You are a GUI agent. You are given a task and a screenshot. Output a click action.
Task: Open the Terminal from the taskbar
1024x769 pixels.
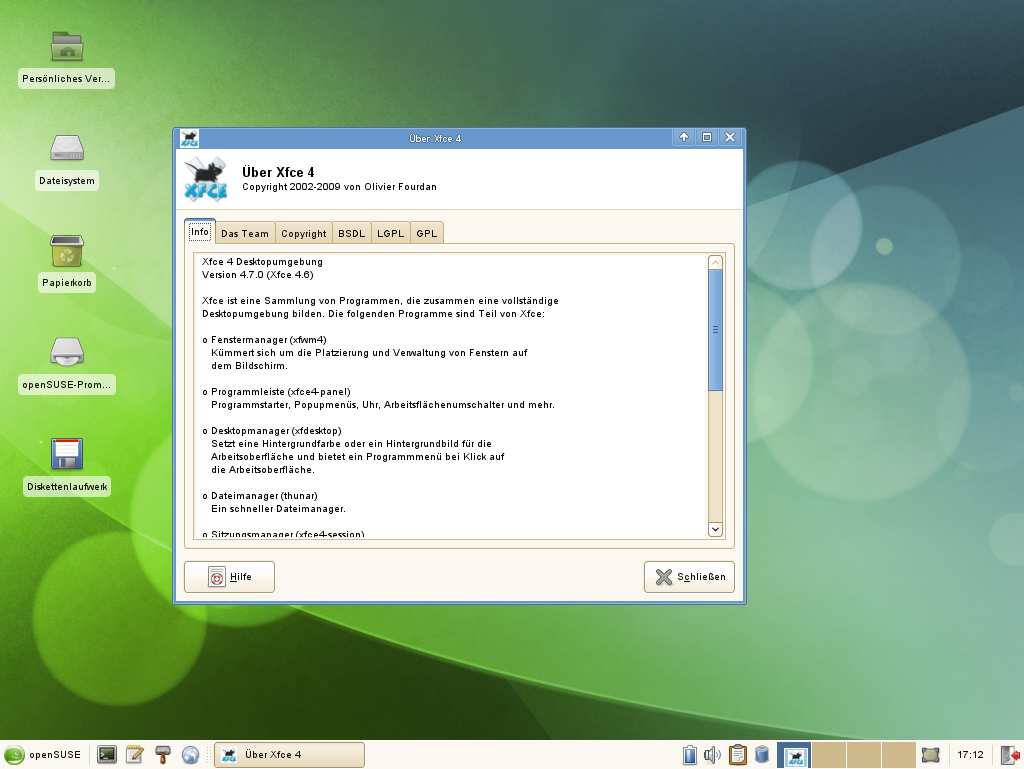pyautogui.click(x=106, y=755)
